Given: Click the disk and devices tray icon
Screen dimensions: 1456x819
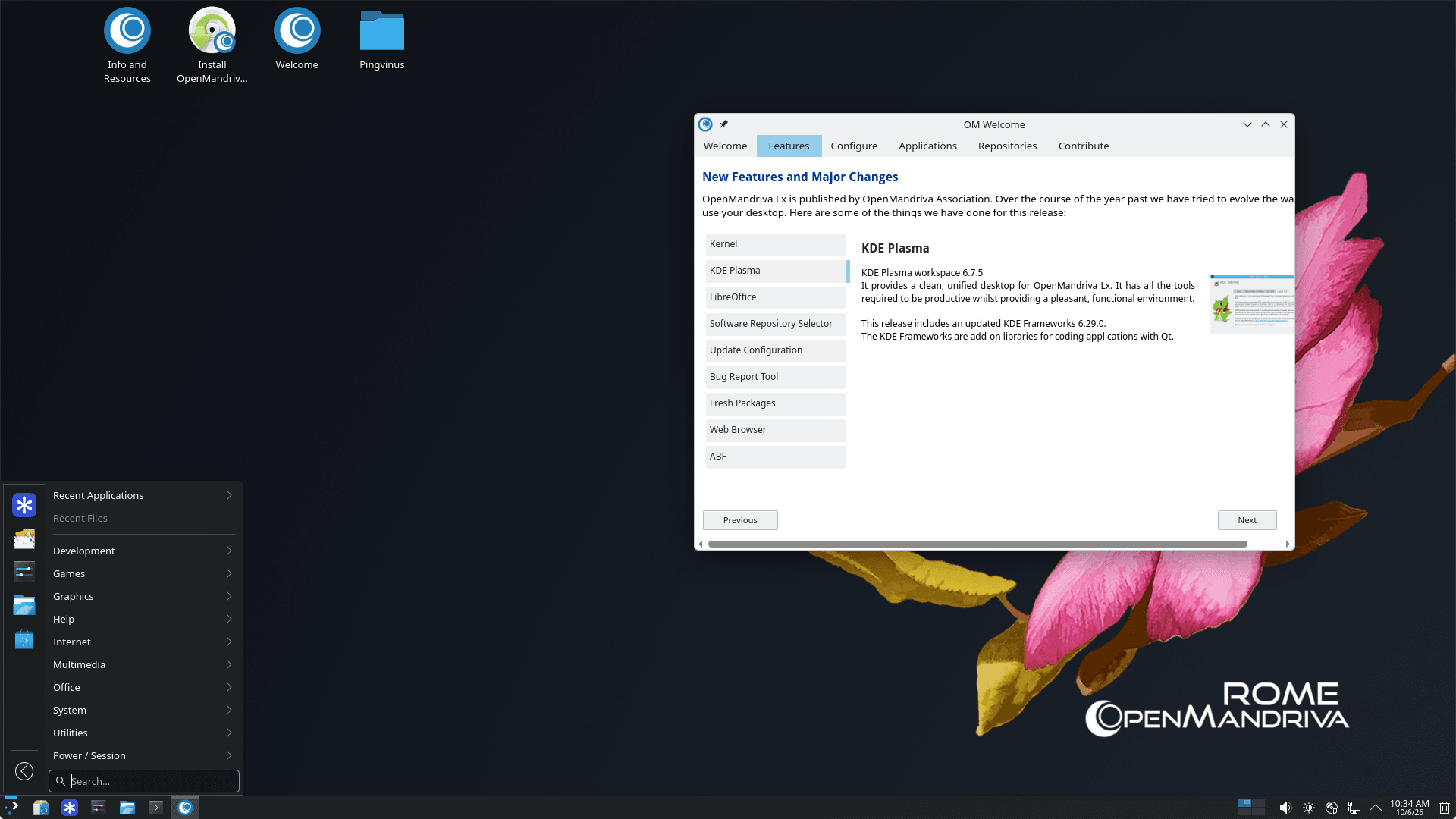Looking at the screenshot, I should click(x=1332, y=808).
